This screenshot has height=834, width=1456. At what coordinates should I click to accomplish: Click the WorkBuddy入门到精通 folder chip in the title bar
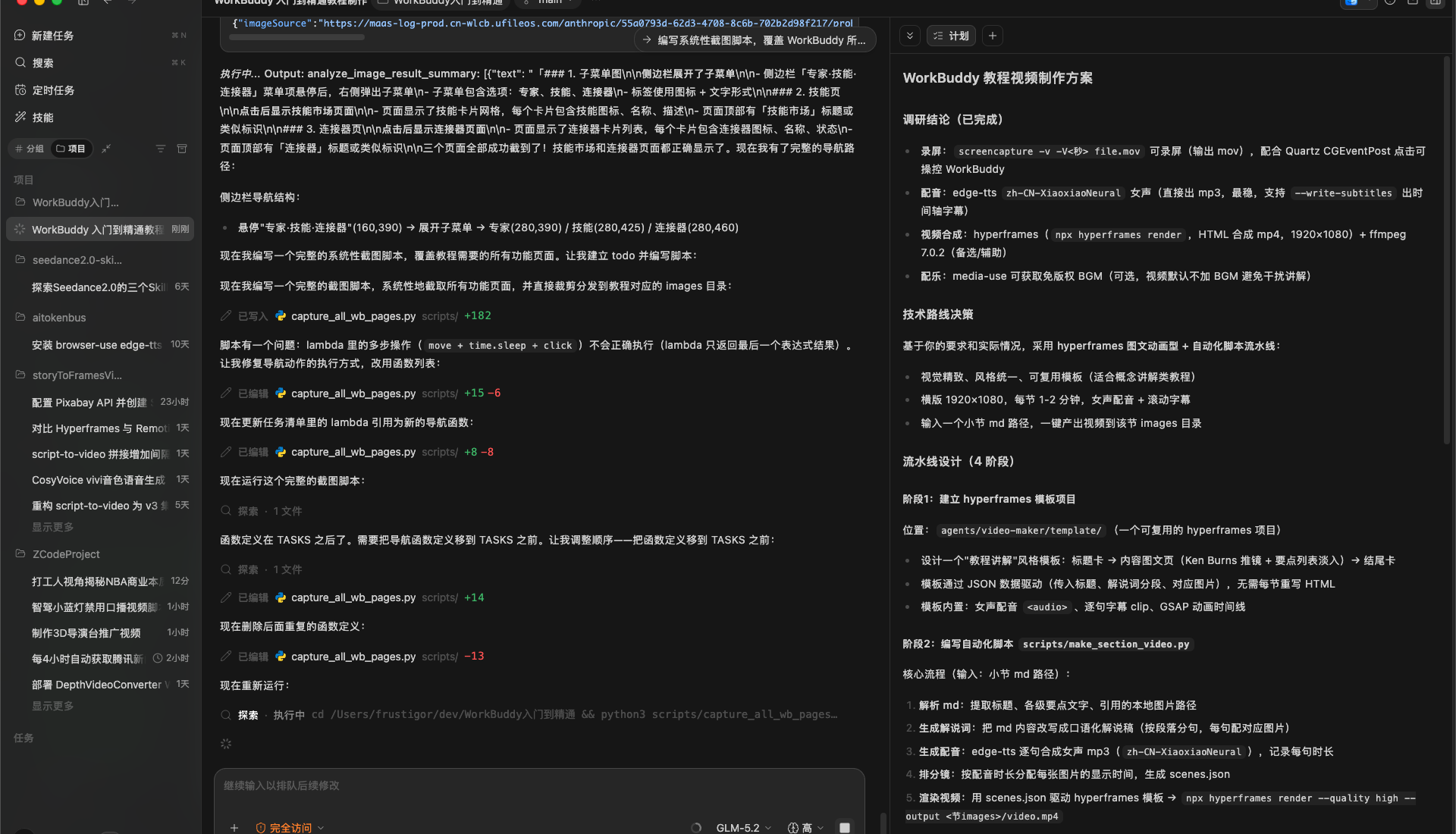tap(442, 3)
